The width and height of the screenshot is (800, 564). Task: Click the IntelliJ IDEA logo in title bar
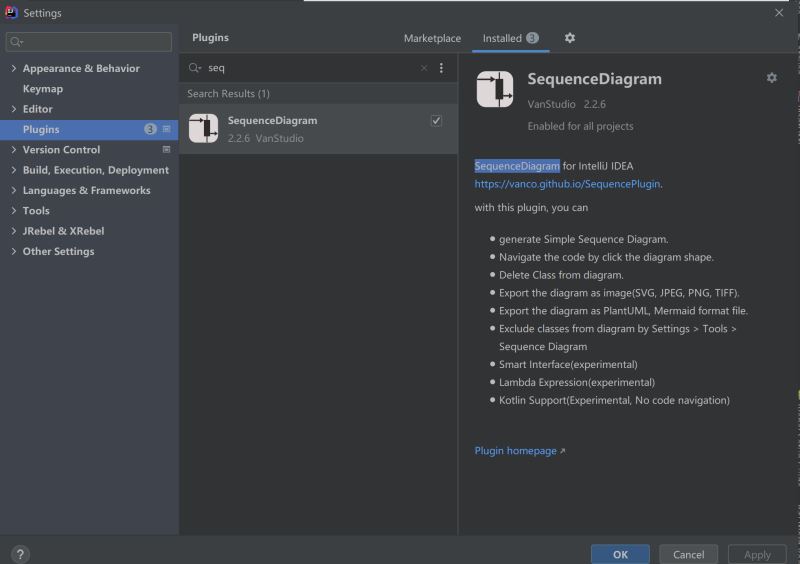(x=11, y=12)
